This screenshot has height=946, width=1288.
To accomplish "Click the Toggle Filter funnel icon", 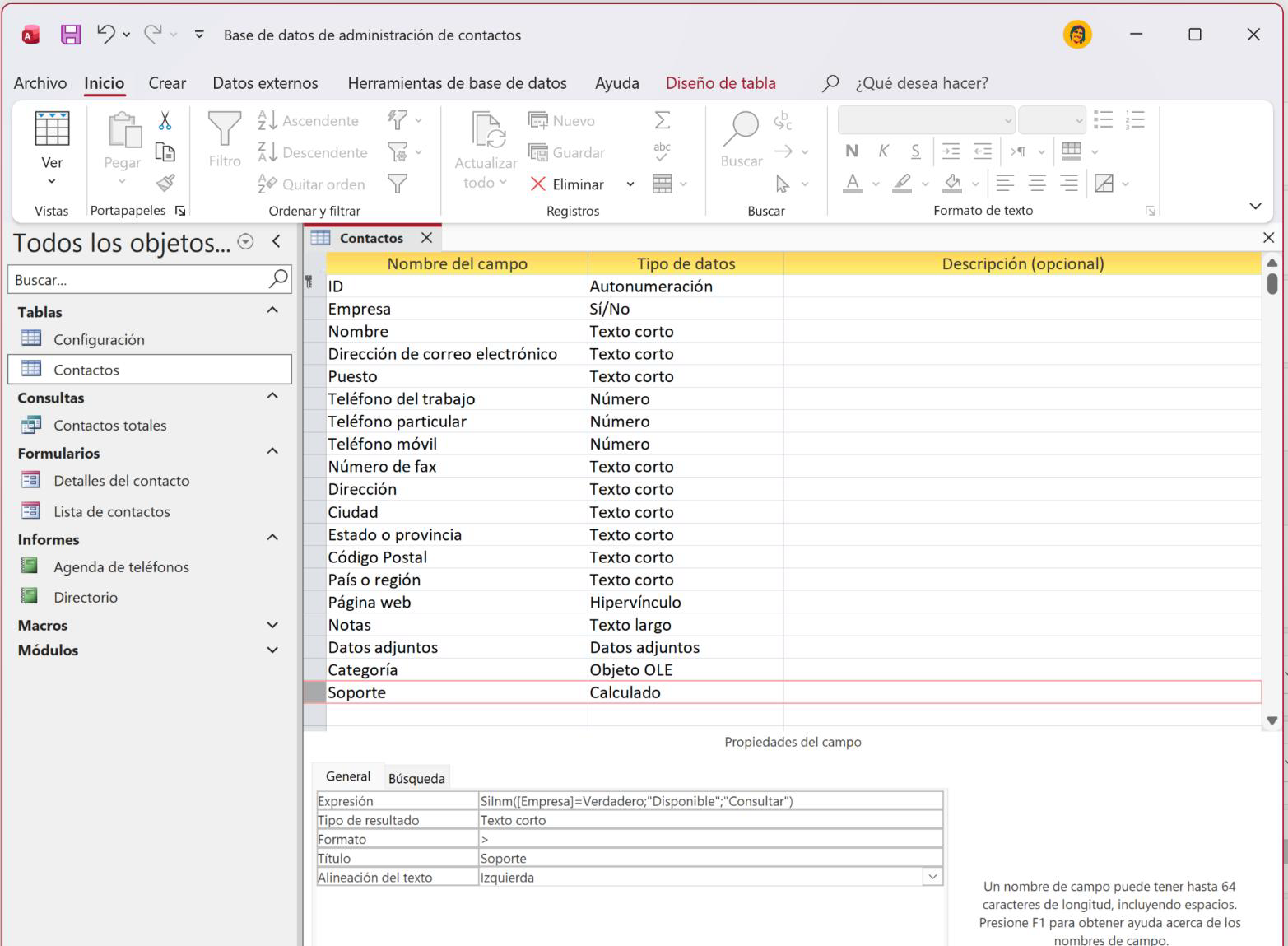I will (398, 183).
